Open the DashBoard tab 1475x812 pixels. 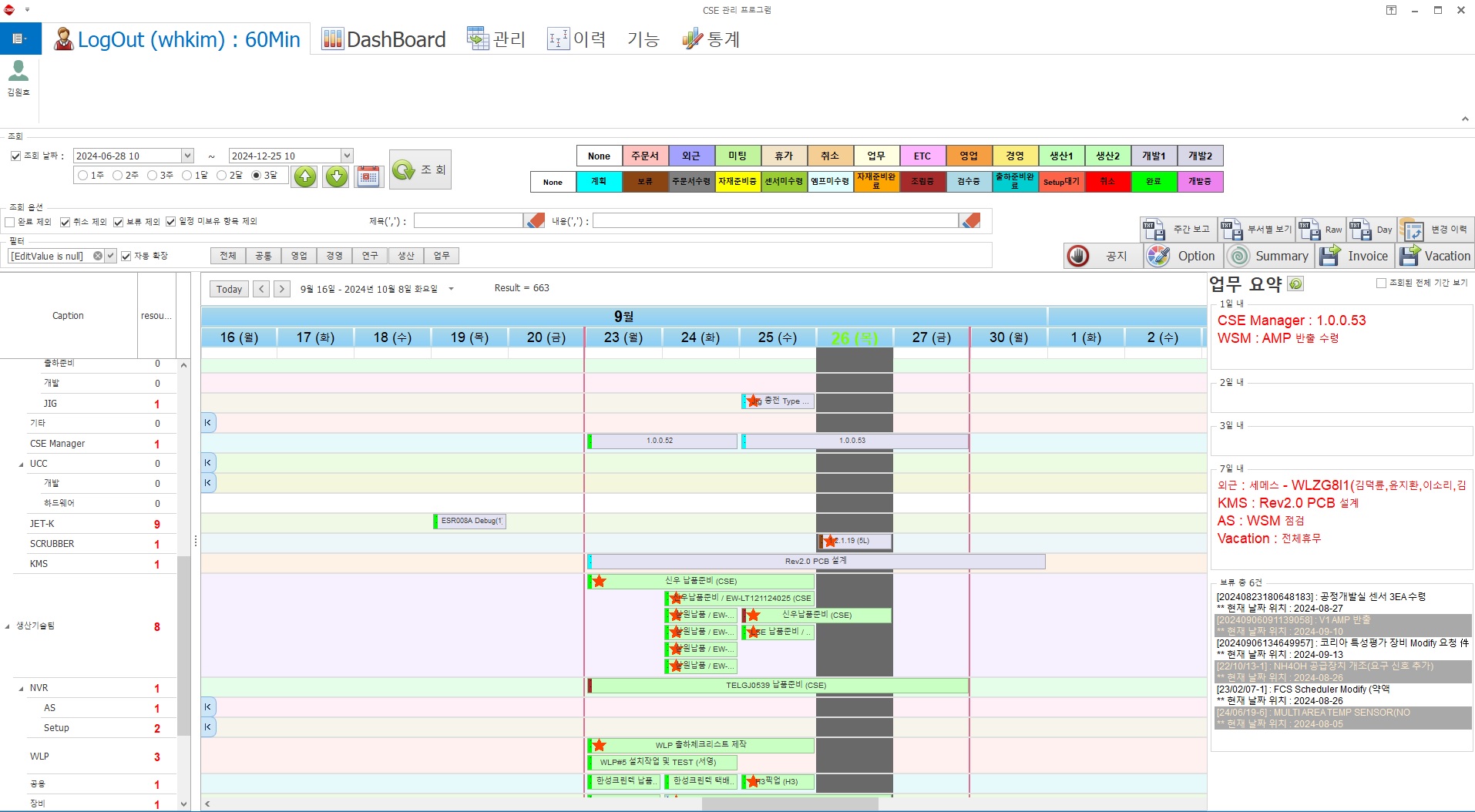384,39
